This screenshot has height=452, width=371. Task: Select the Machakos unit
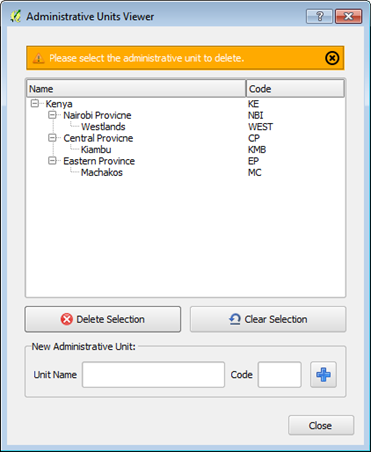102,172
